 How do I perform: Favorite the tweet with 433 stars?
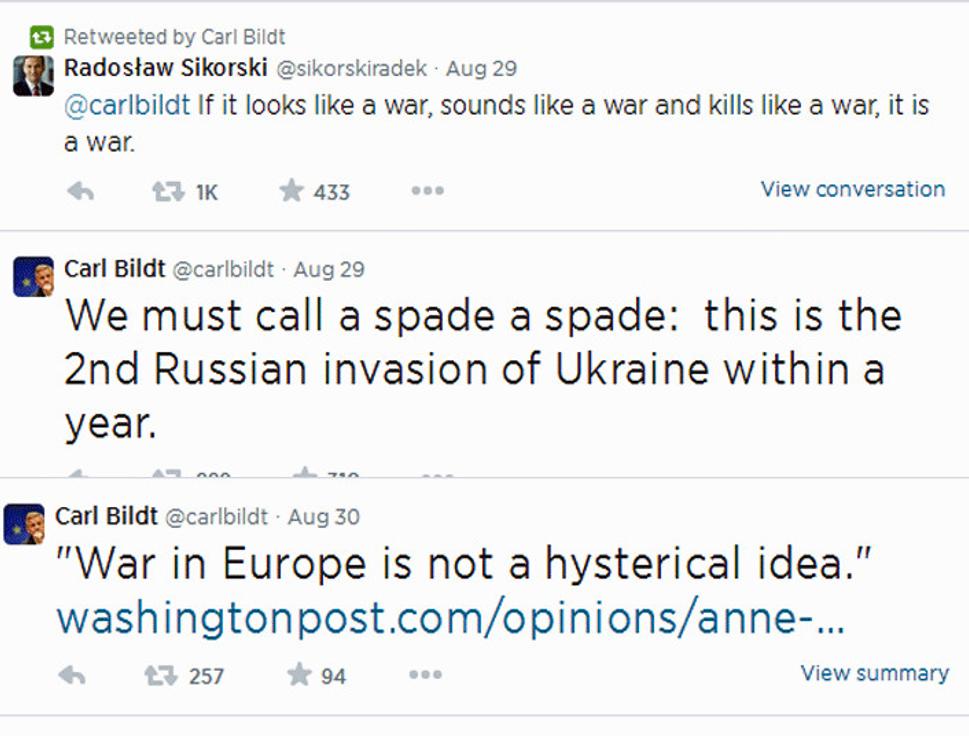tap(291, 190)
